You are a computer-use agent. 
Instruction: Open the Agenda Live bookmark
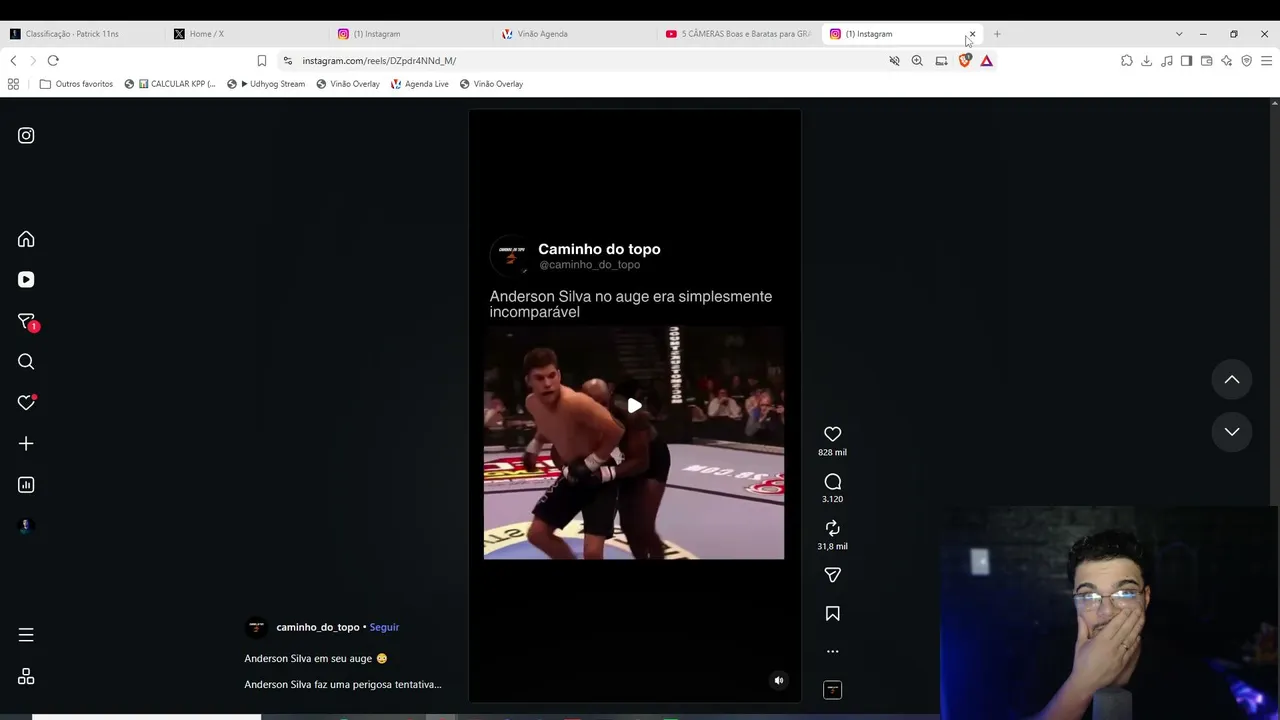click(420, 84)
